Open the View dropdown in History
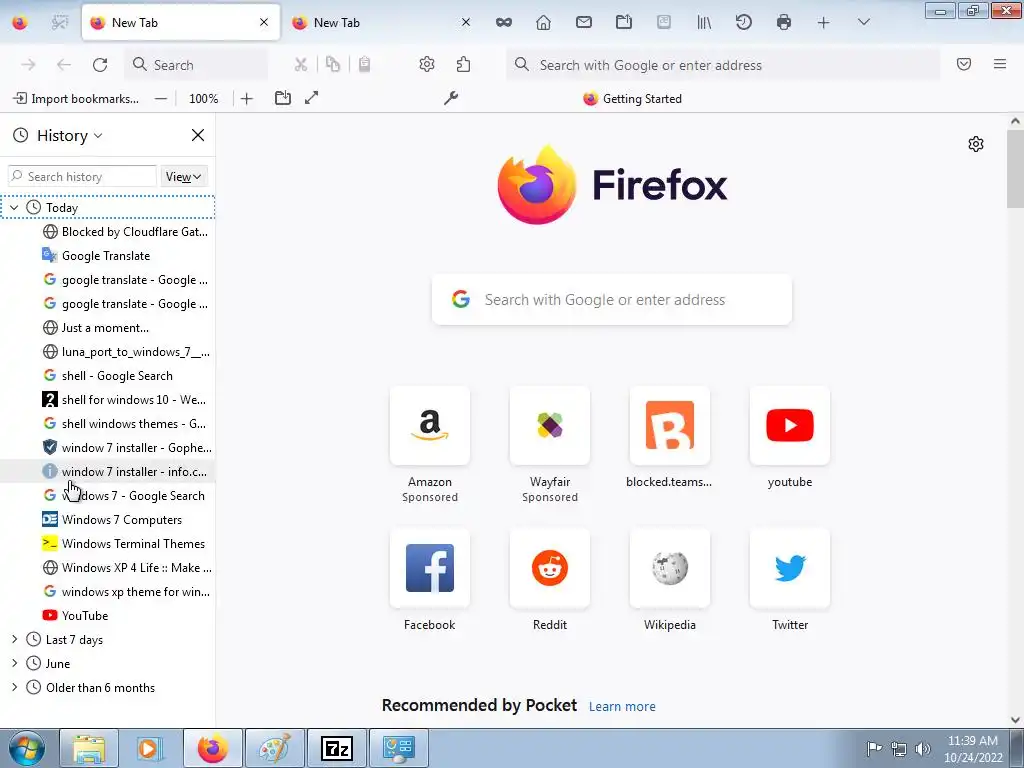1024x768 pixels. 183,176
